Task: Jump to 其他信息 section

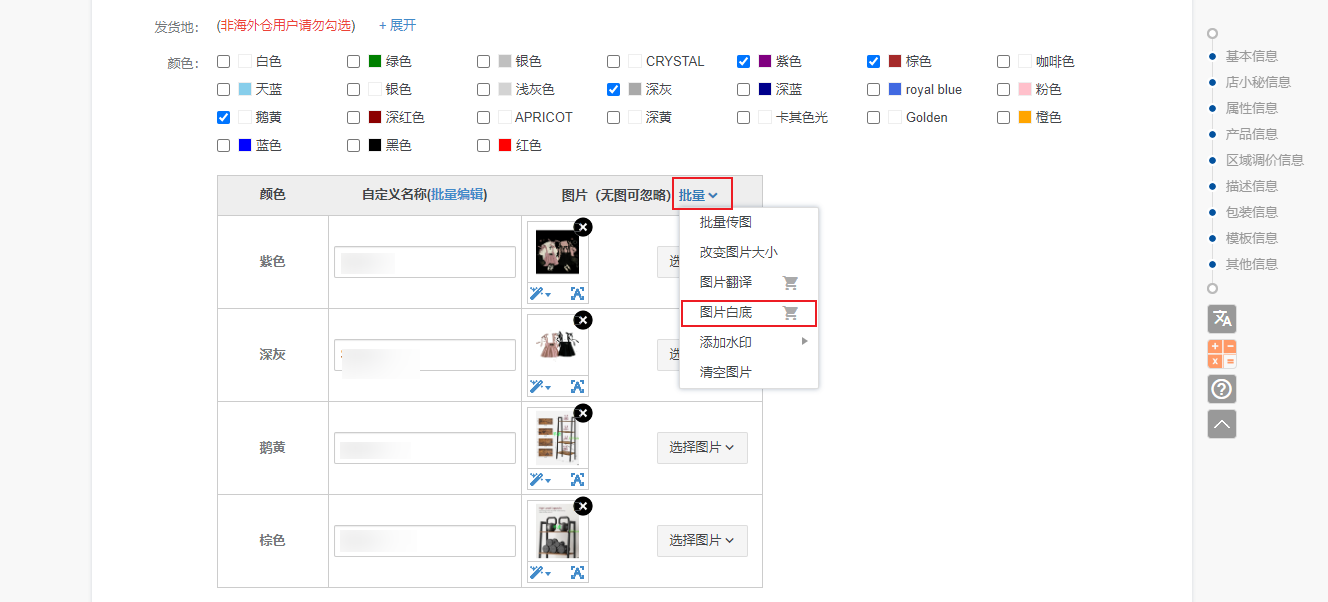Action: [1251, 264]
